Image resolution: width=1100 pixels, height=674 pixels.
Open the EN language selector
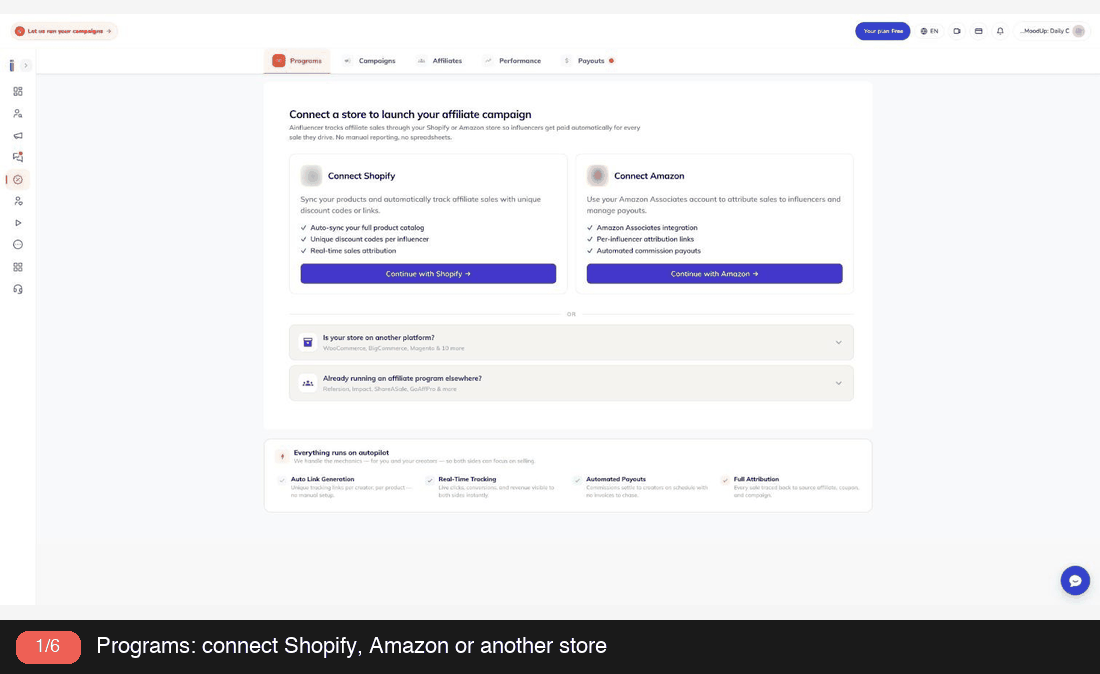[930, 31]
